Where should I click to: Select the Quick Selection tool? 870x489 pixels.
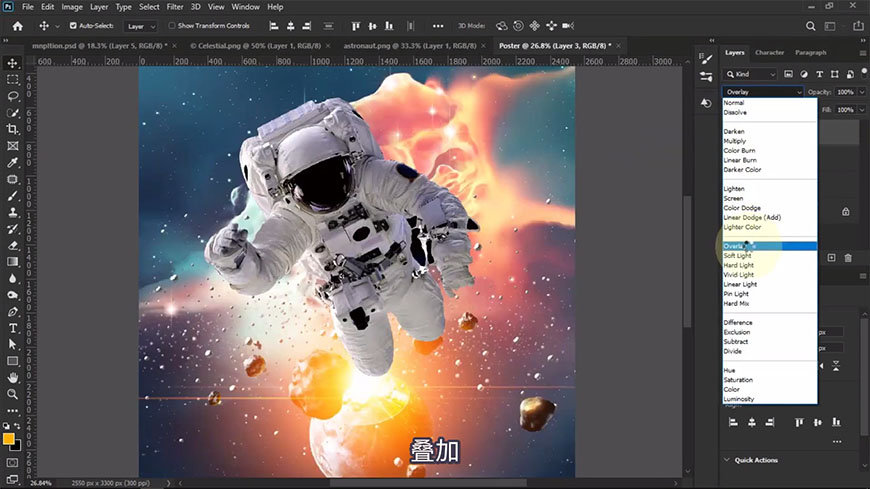coord(12,113)
